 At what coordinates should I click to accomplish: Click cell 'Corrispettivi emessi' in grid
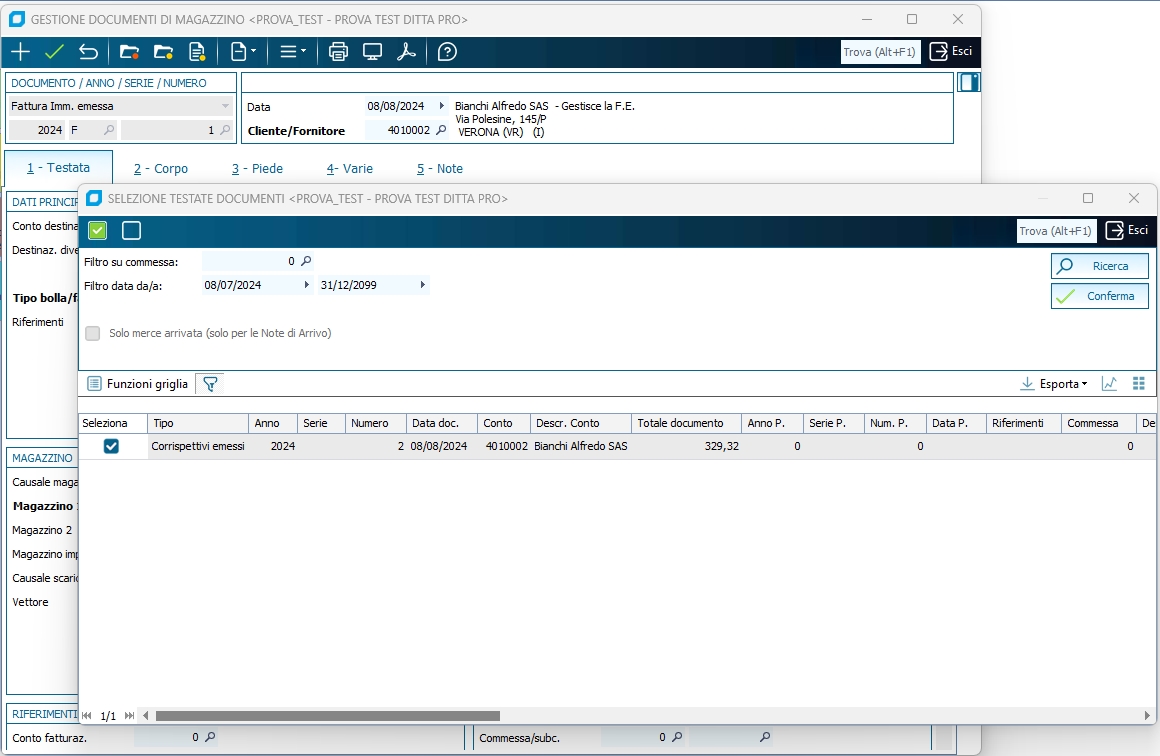pos(198,446)
